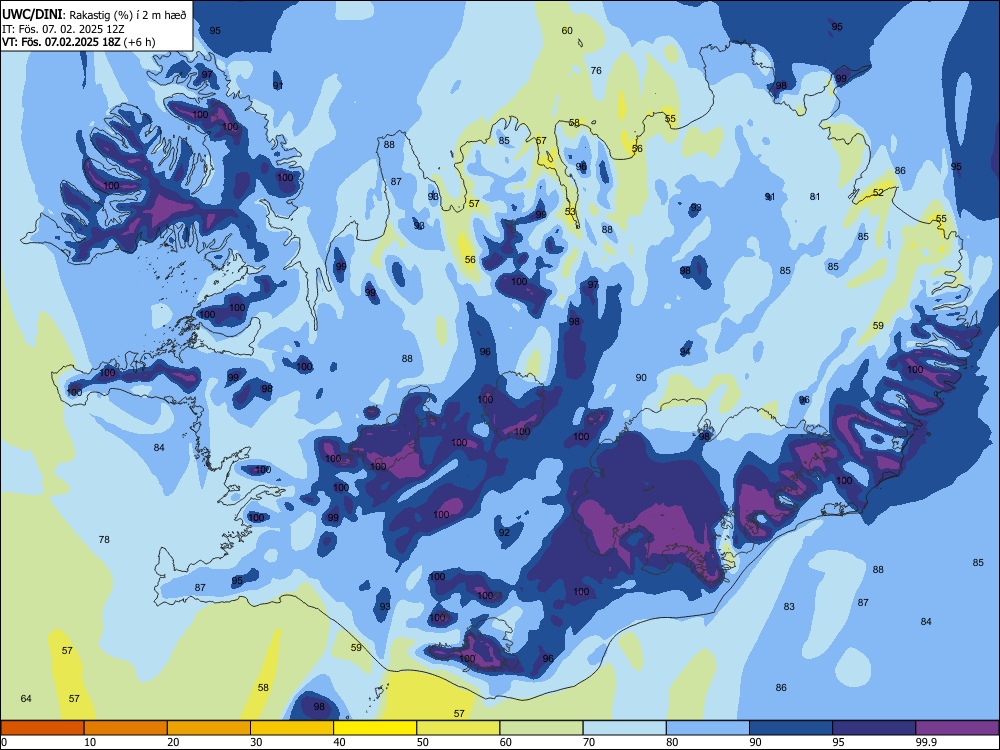
Task: Click the '10' legend tick label
Action: pos(90,742)
